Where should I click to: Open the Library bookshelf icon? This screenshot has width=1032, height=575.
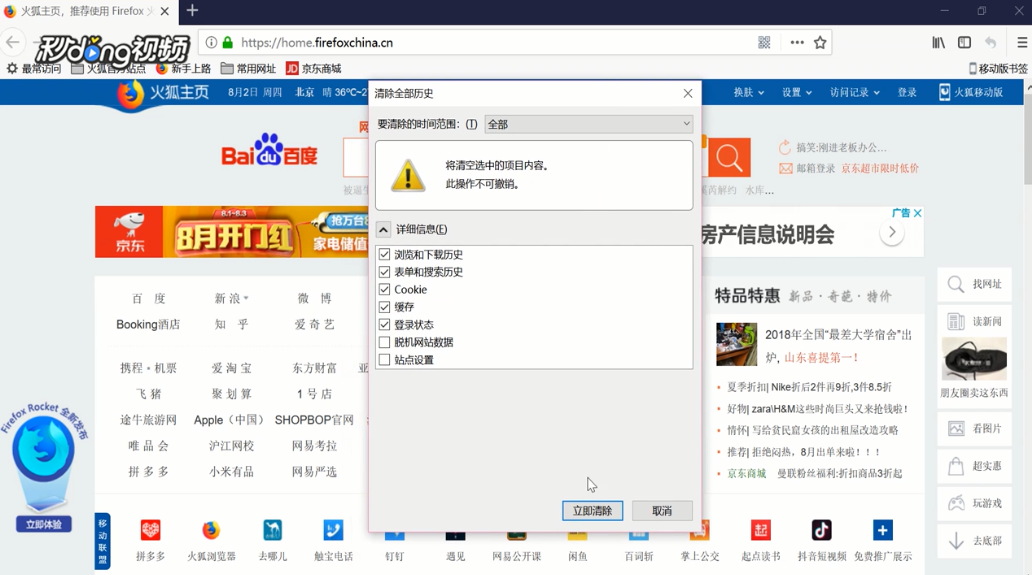coord(939,43)
